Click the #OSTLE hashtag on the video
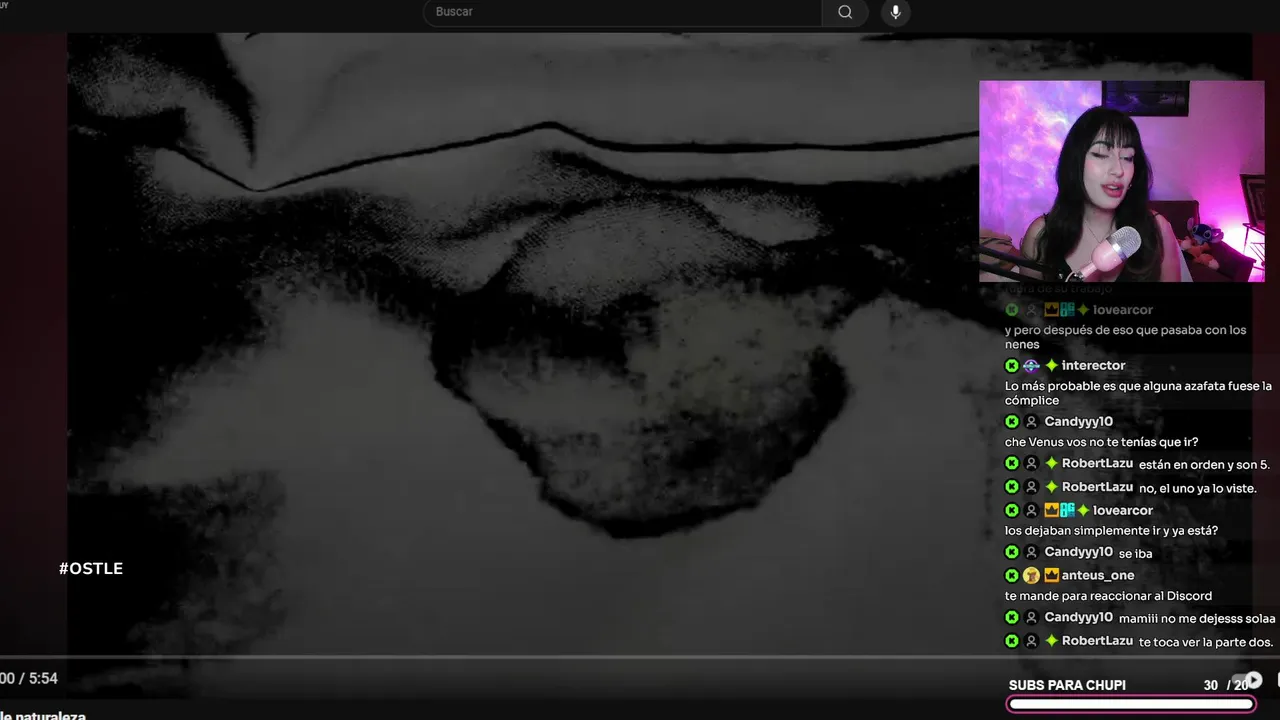This screenshot has width=1280, height=720. click(x=91, y=568)
